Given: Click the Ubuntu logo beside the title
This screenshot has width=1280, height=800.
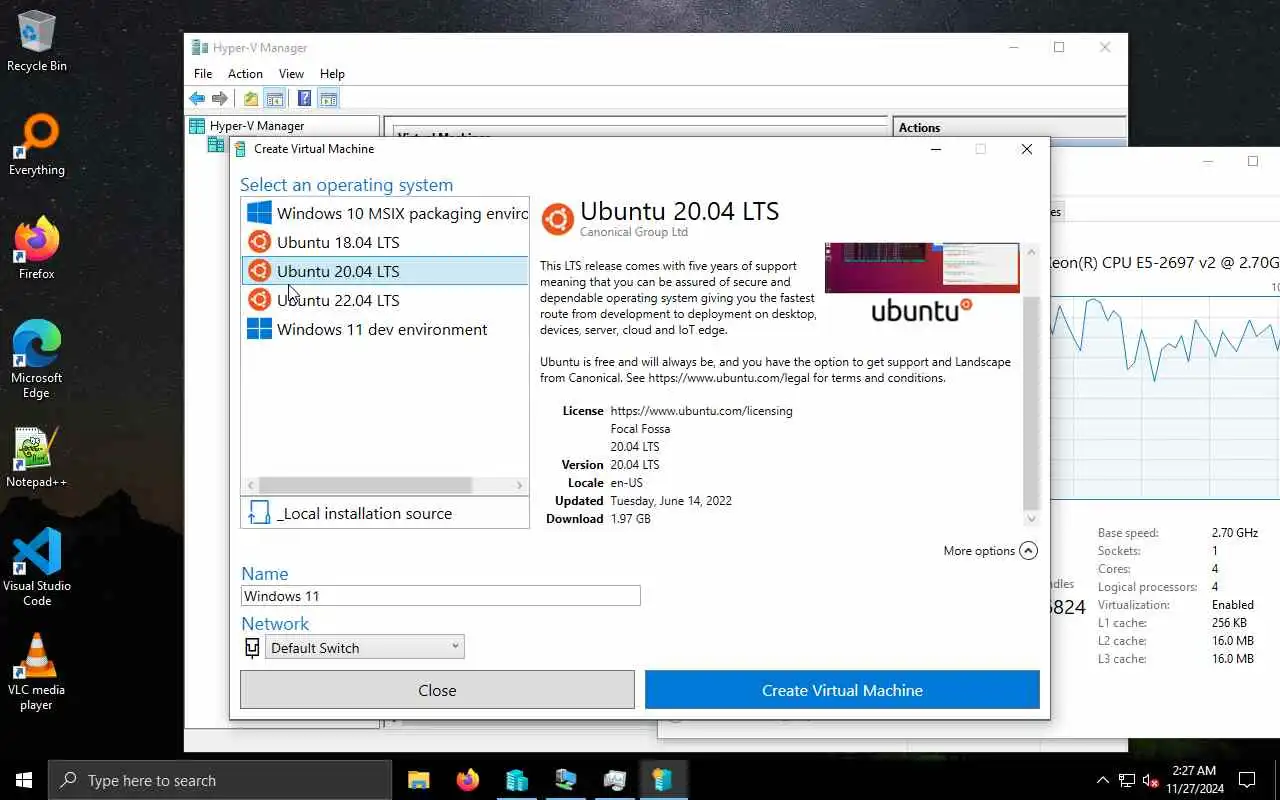Looking at the screenshot, I should (557, 219).
